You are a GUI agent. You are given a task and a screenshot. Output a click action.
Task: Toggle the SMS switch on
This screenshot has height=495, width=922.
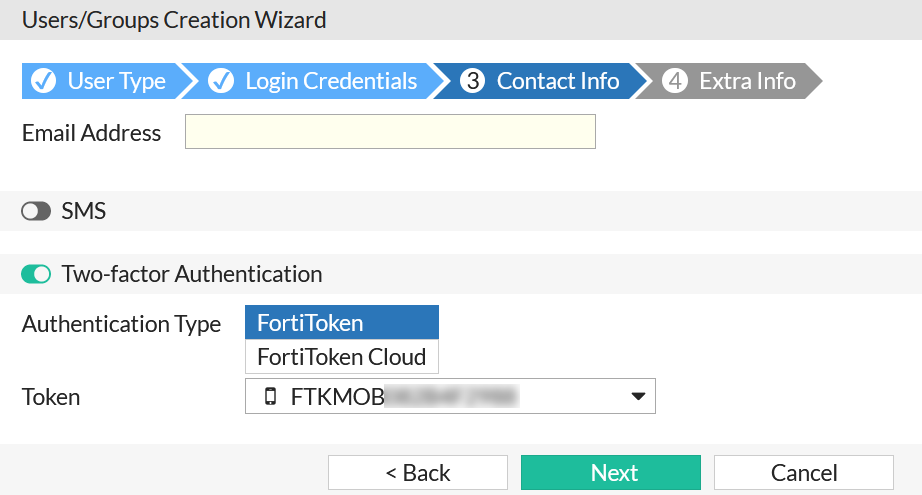(x=36, y=211)
